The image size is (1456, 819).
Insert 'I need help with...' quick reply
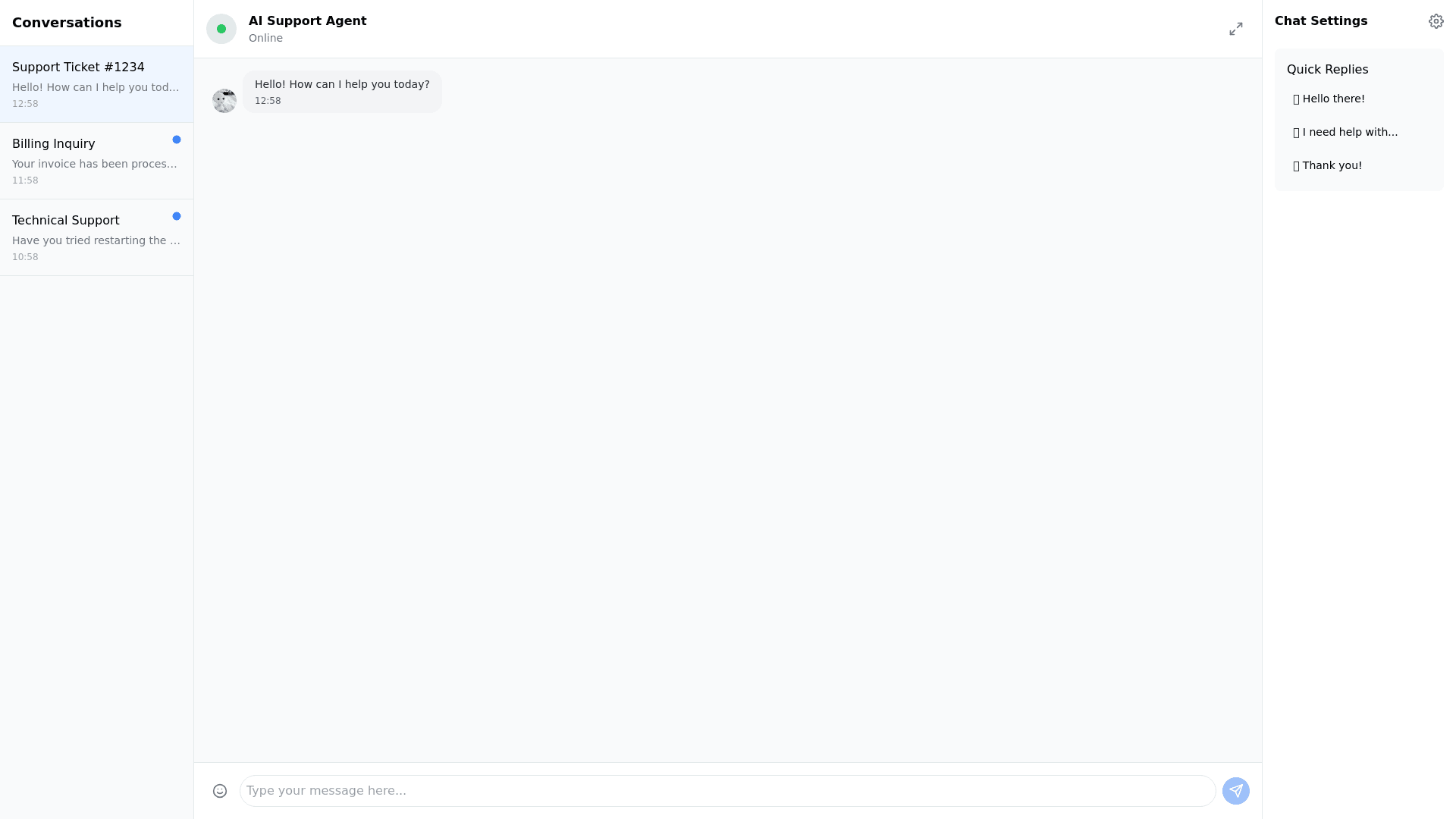pyautogui.click(x=1349, y=132)
